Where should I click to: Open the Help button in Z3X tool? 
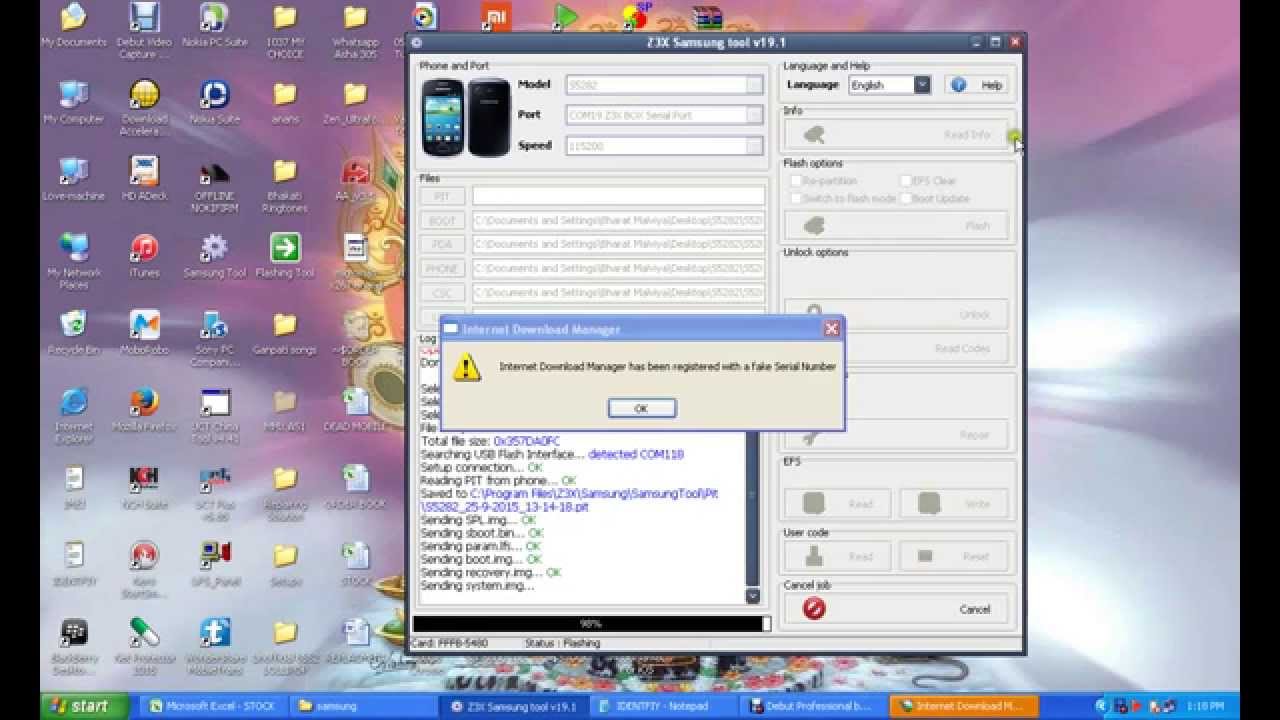(978, 85)
